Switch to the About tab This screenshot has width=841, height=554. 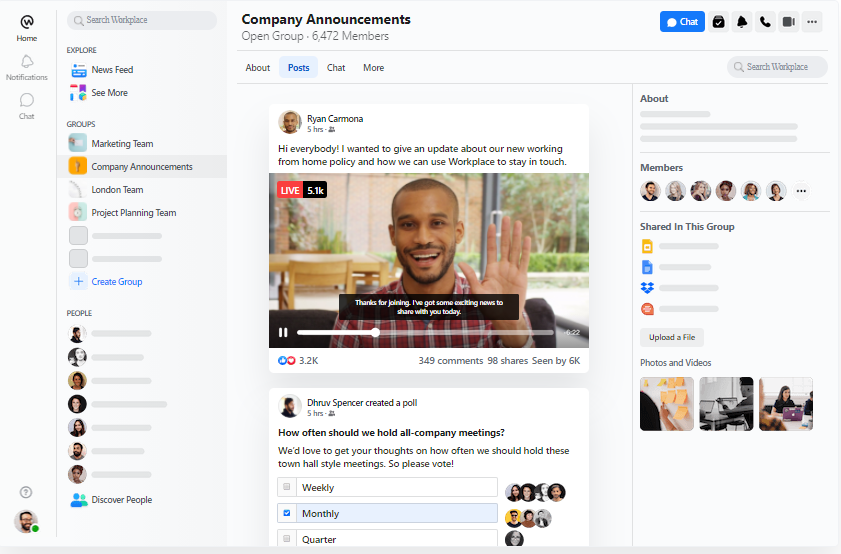click(x=257, y=68)
